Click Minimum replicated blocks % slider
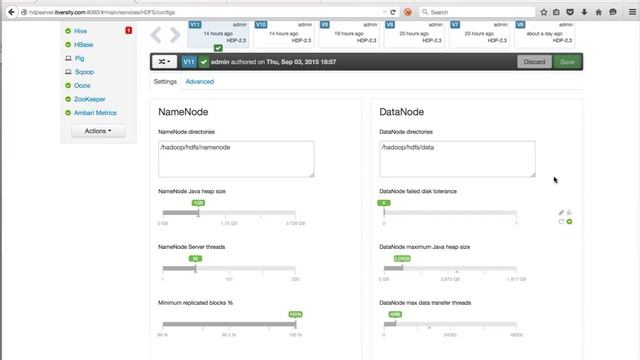The image size is (640, 360). 229,324
